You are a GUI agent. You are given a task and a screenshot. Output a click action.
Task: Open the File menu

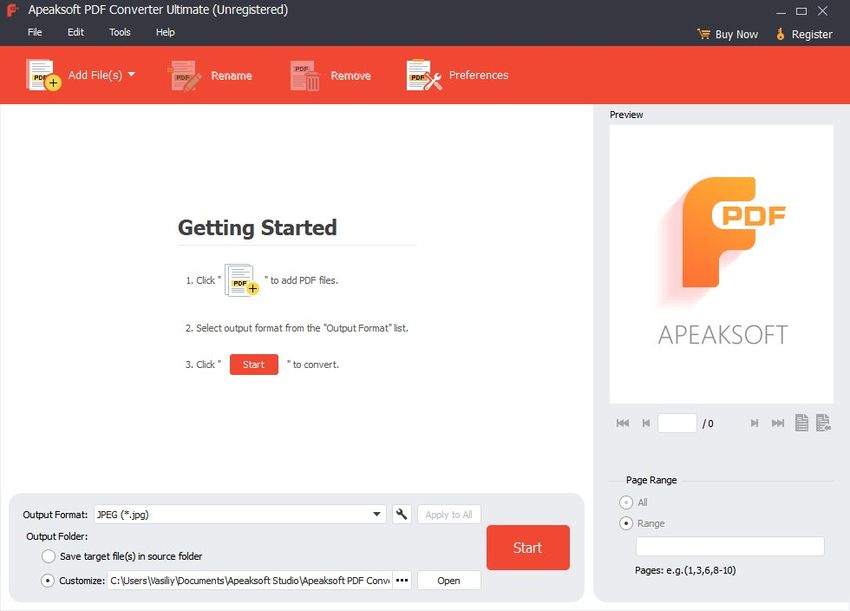tap(35, 33)
